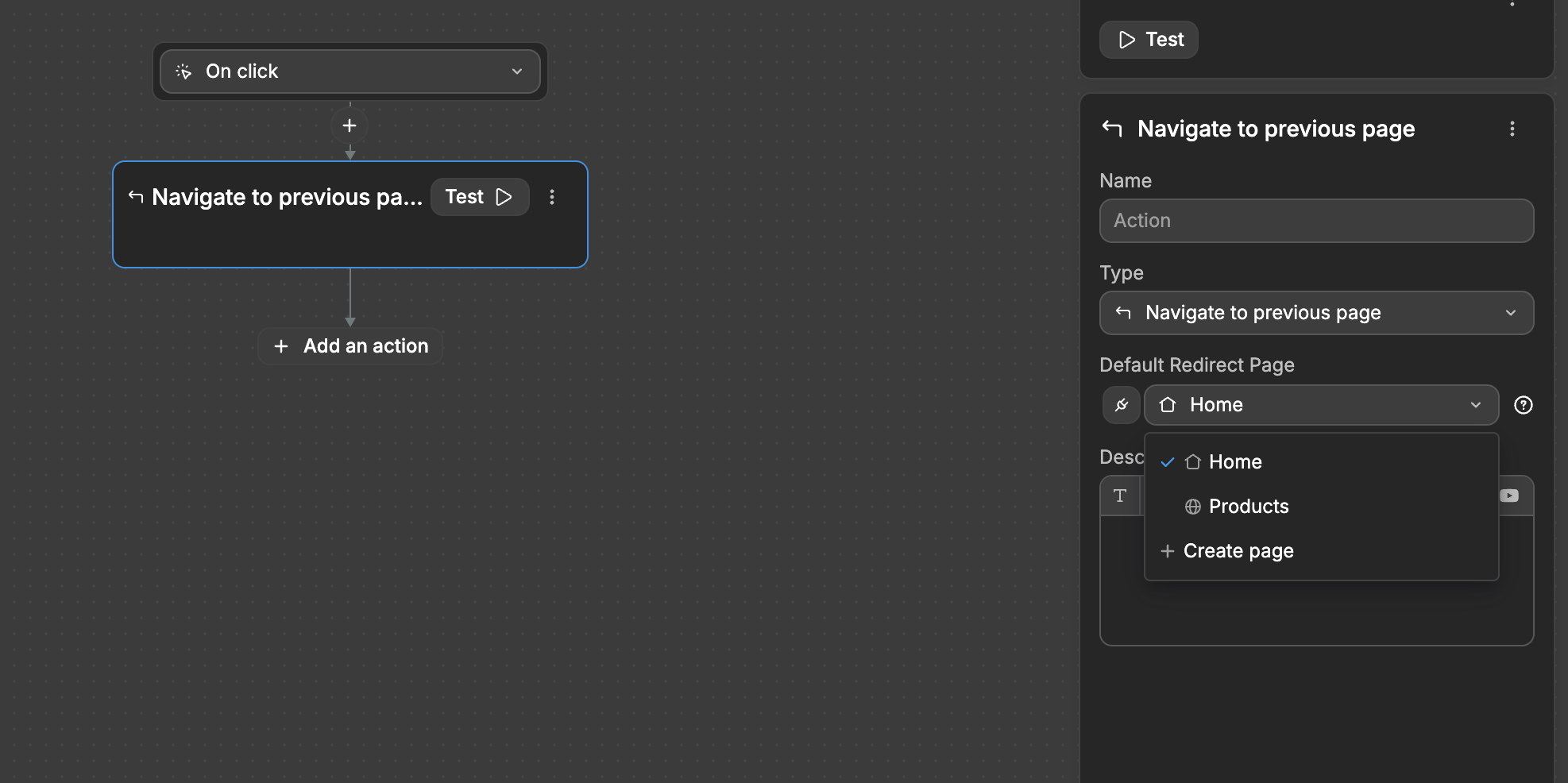Click the plug icon next to Default Redirect Page
Image resolution: width=1568 pixels, height=783 pixels.
point(1121,405)
